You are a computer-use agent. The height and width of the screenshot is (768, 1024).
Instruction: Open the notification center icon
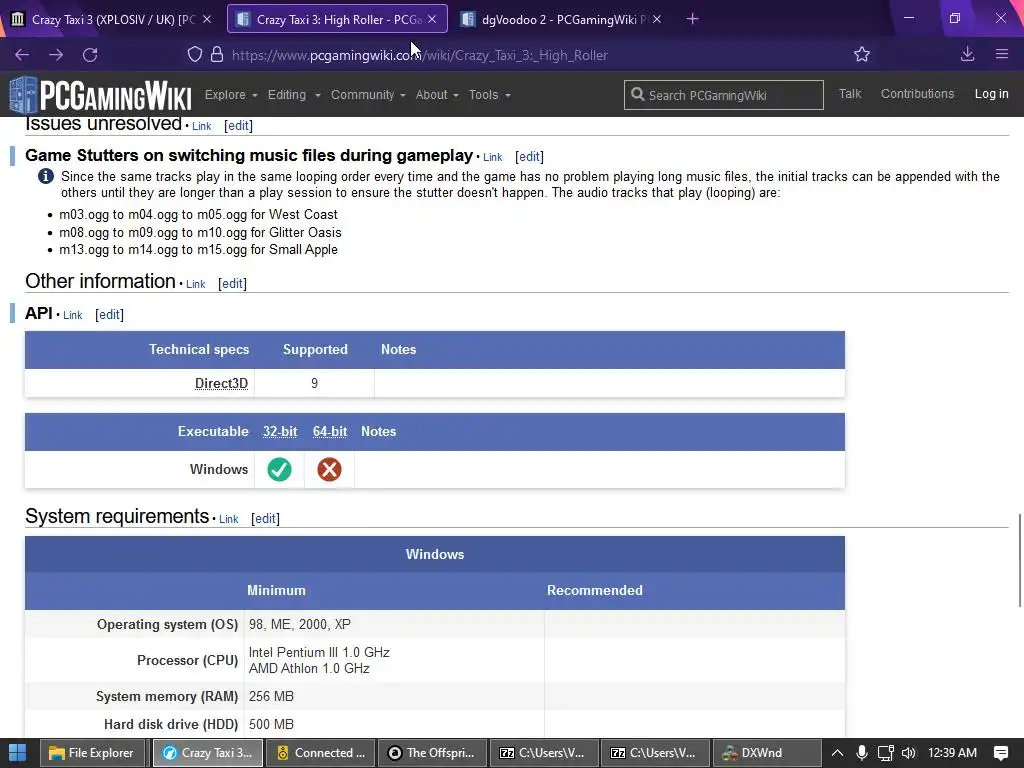pos(1000,753)
